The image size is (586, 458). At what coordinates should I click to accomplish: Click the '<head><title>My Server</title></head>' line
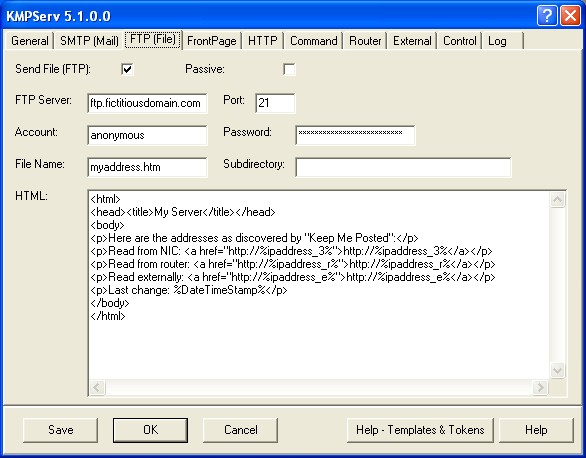[x=183, y=212]
